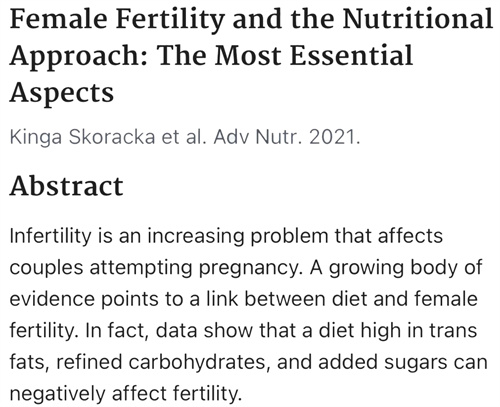This screenshot has height=407, width=500.
Task: Click the word 'trans' before fats
Action: pos(453,330)
